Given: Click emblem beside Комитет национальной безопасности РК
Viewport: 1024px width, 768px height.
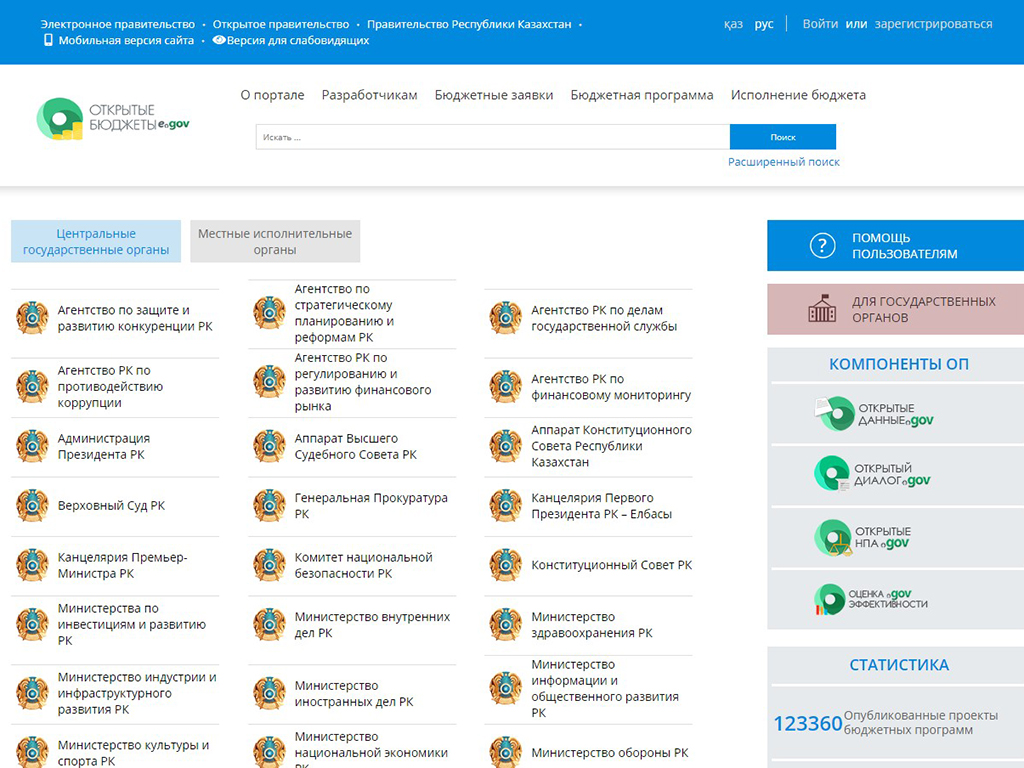Looking at the screenshot, I should point(269,565).
